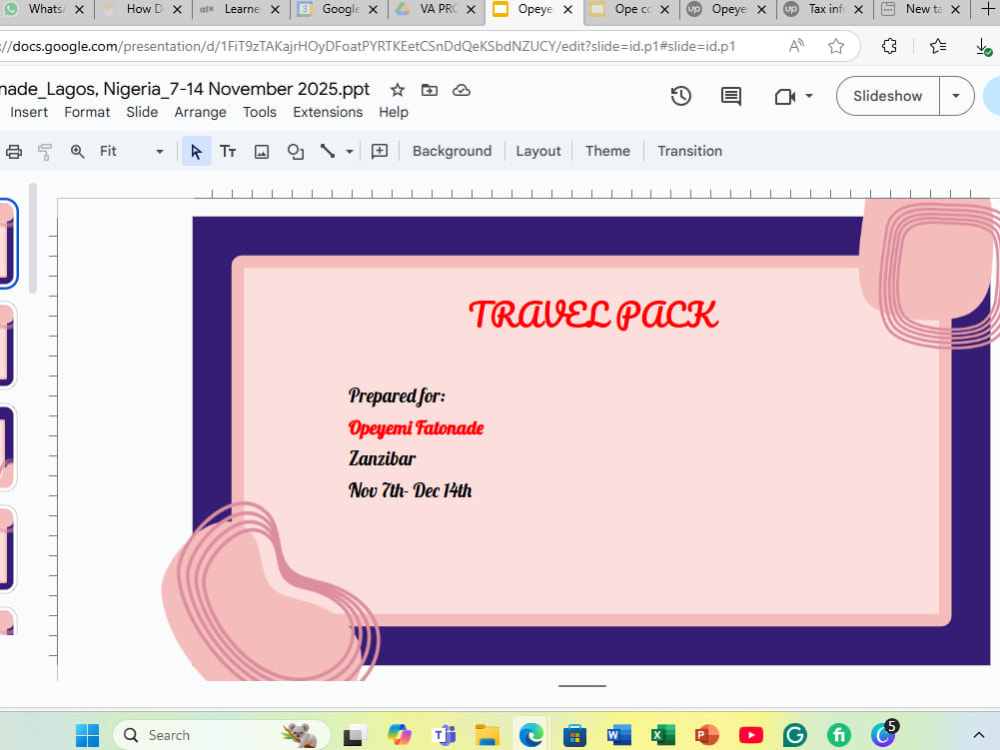Select the Paint format icon

click(x=45, y=152)
